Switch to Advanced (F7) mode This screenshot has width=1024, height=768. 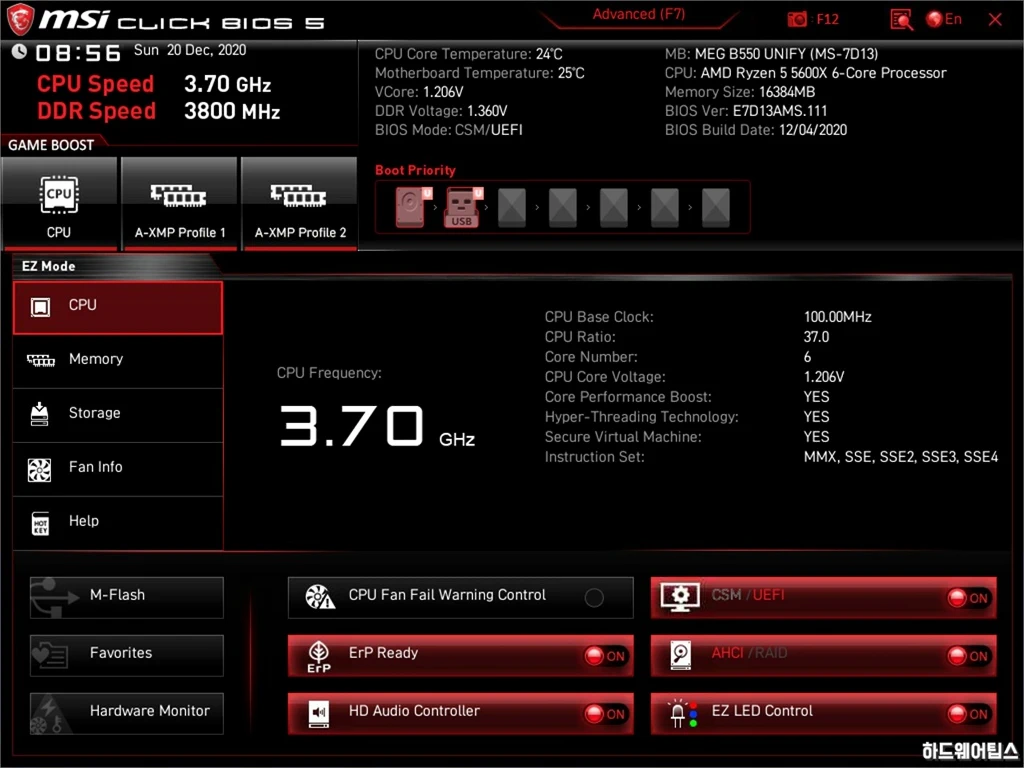point(639,15)
